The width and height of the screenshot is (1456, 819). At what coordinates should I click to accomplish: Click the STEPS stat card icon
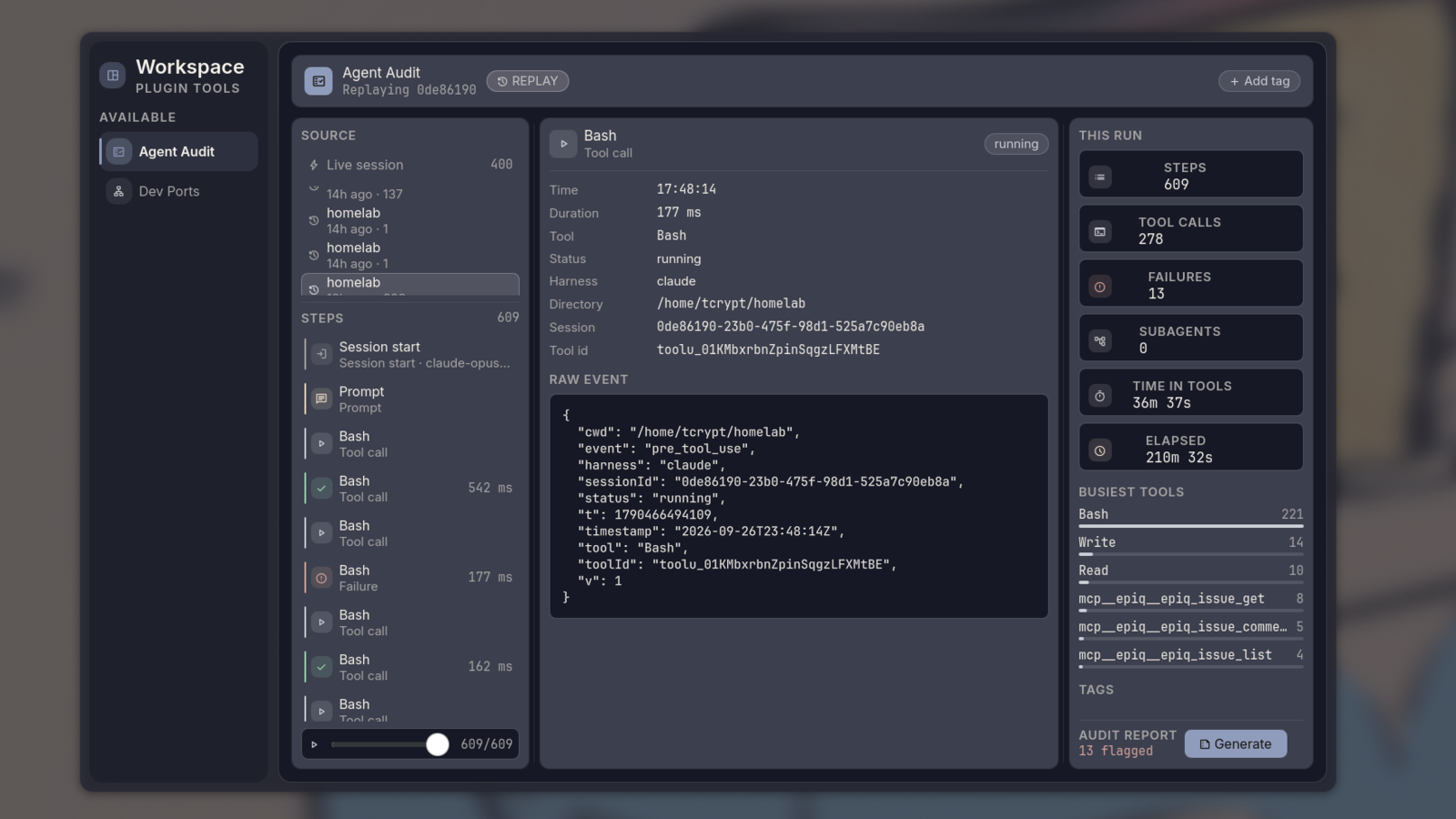pyautogui.click(x=1100, y=177)
